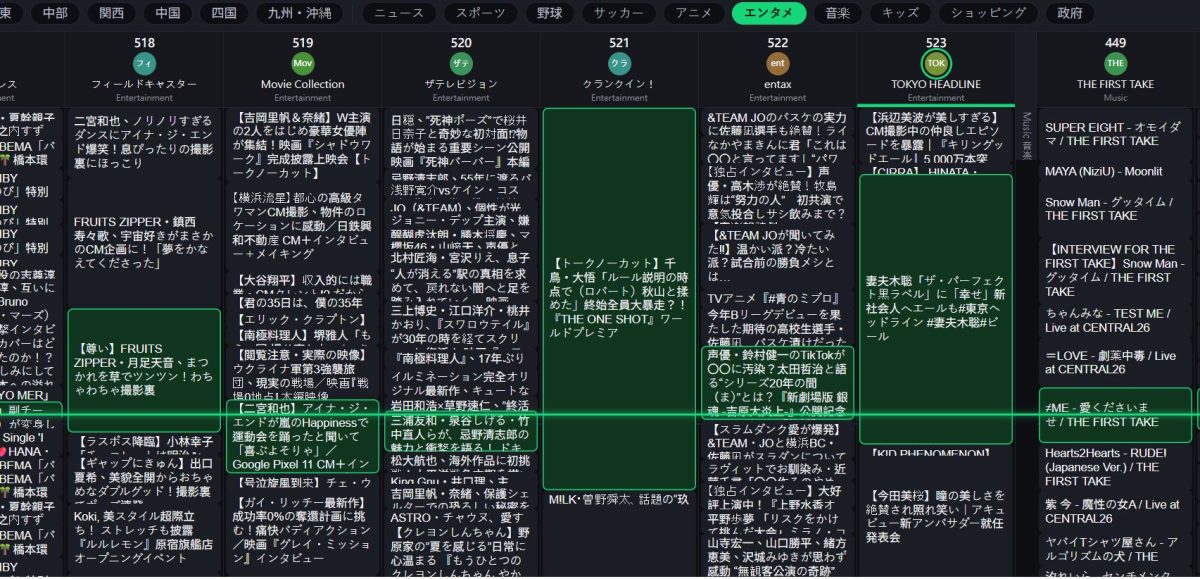This screenshot has height=579, width=1200.
Task: Open the Koki, 美スタイル超際立ち program
Action: (x=145, y=536)
